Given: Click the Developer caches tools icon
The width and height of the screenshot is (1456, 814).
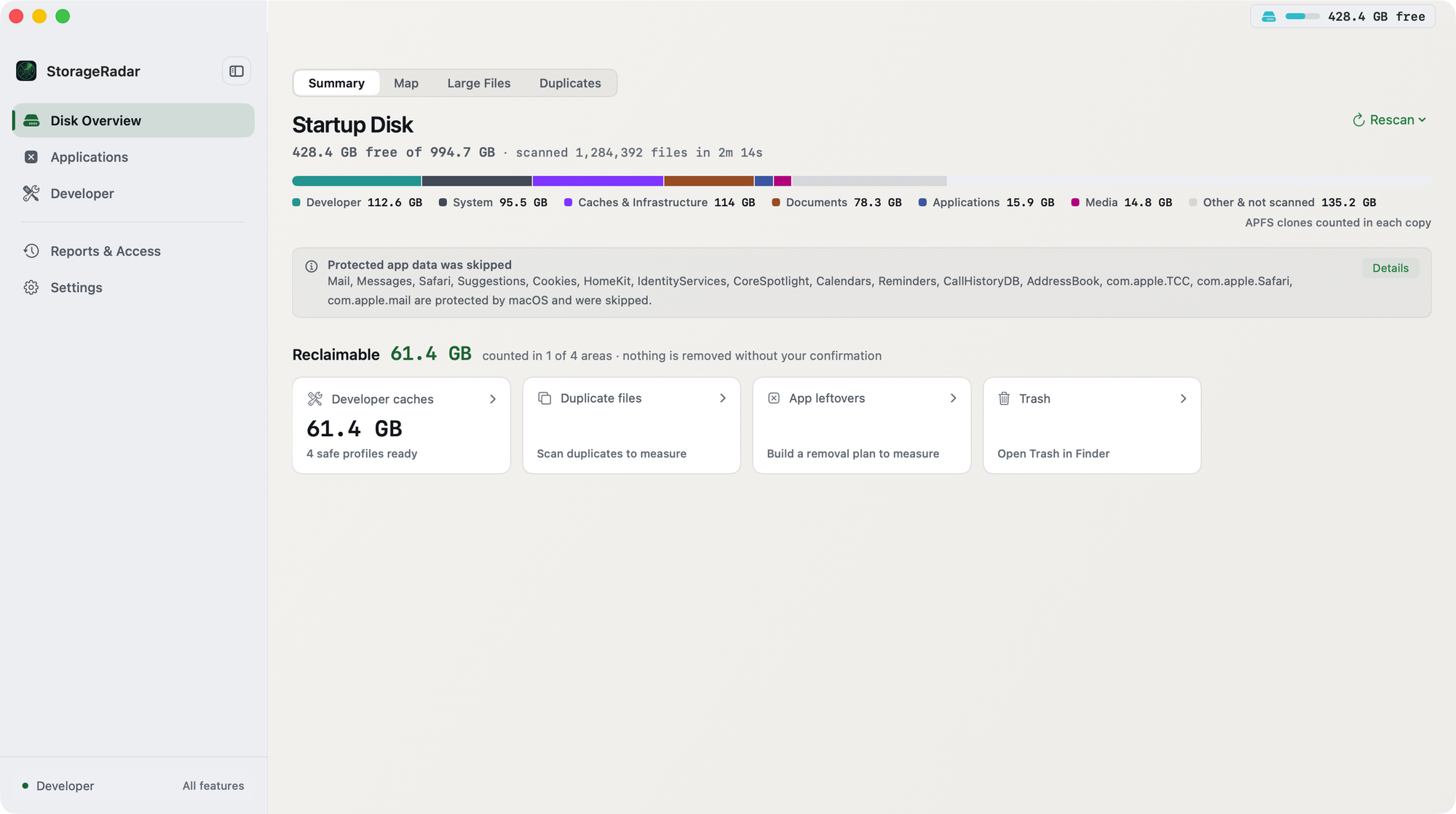Looking at the screenshot, I should click(x=315, y=399).
